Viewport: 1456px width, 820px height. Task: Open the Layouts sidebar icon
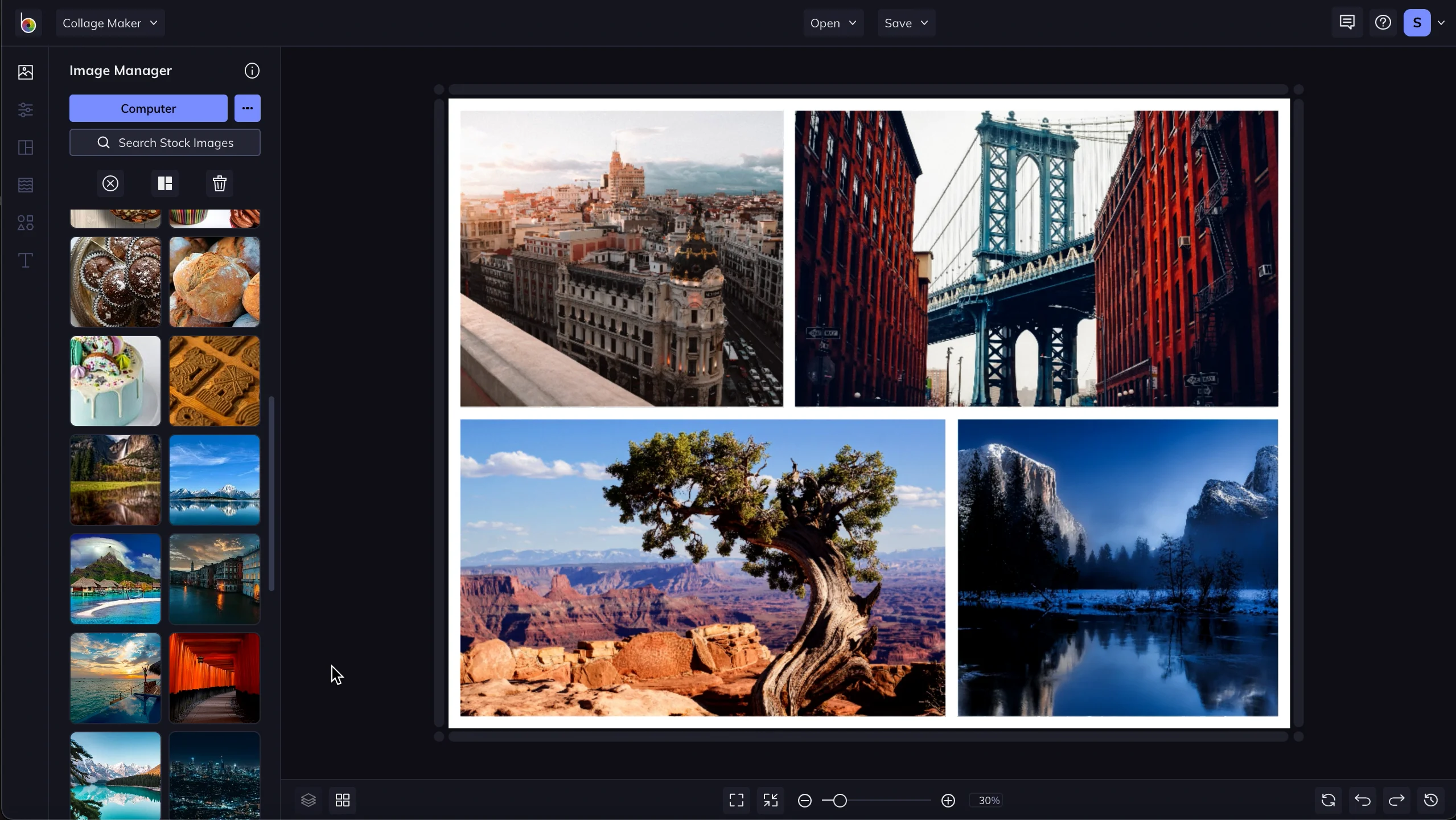(26, 147)
